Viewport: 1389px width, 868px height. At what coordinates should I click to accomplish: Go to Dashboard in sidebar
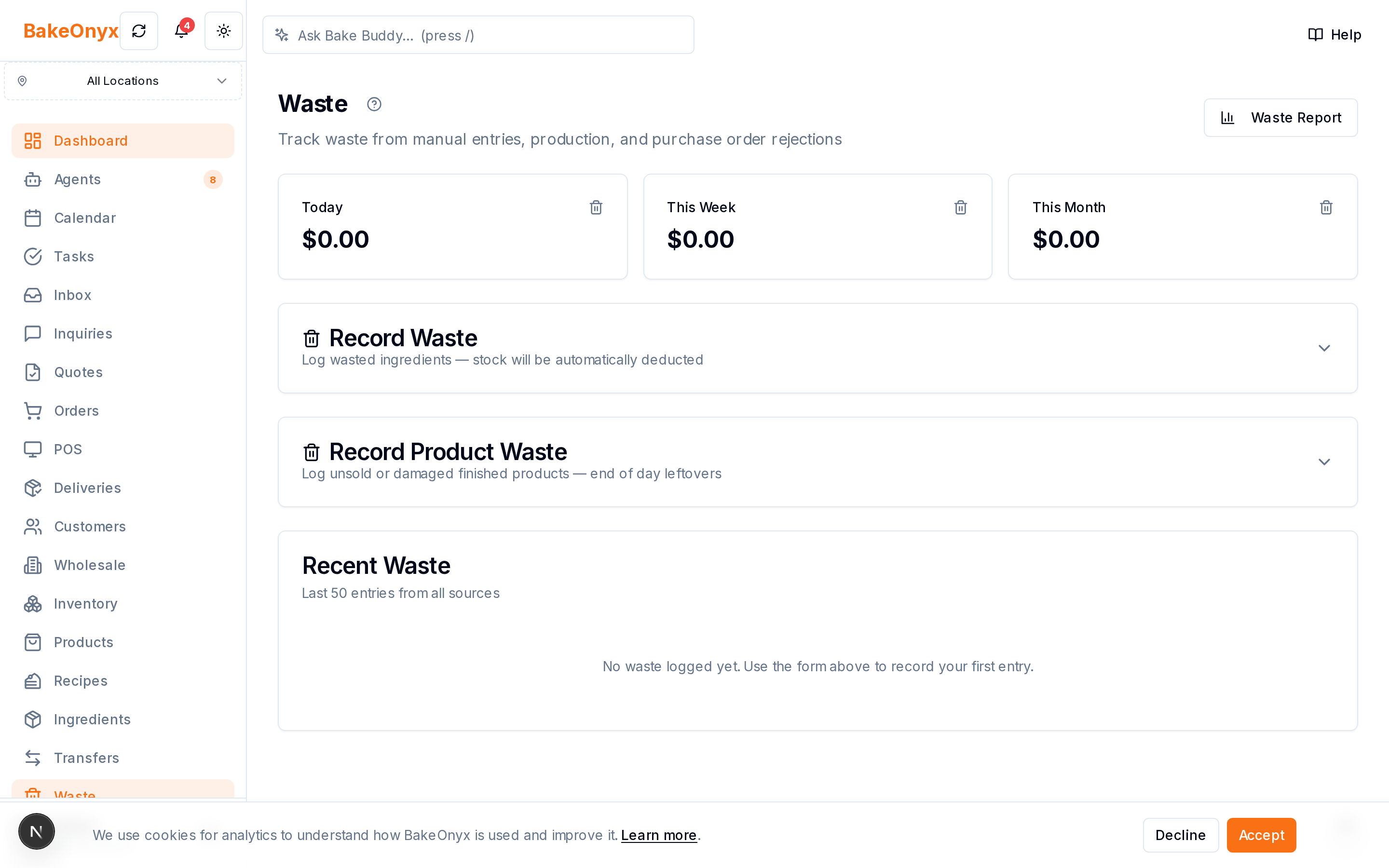coord(123,141)
